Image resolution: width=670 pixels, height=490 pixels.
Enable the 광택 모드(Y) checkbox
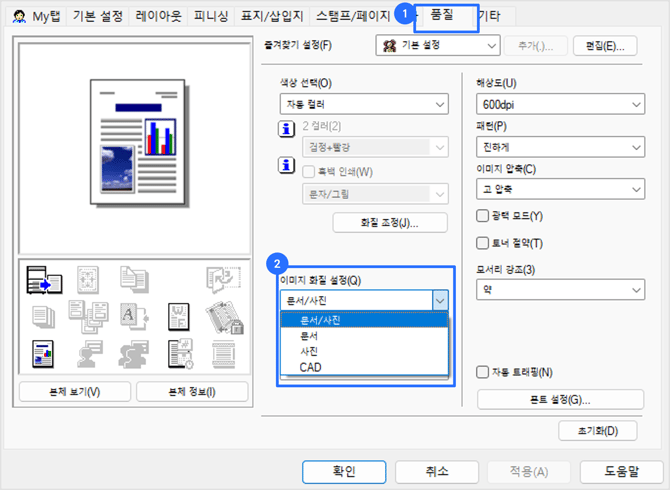pyautogui.click(x=482, y=216)
